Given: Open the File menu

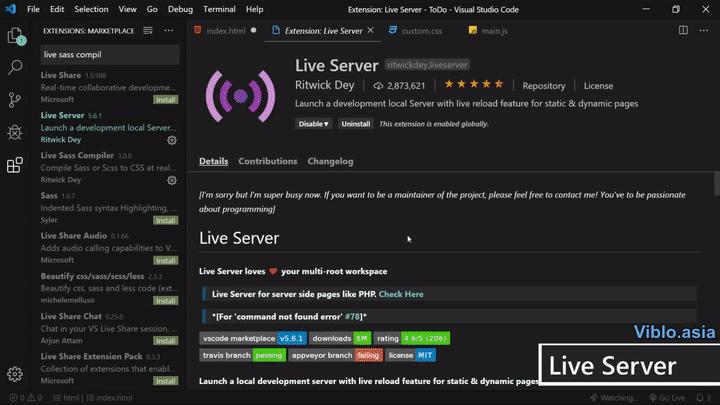Looking at the screenshot, I should pyautogui.click(x=33, y=9).
